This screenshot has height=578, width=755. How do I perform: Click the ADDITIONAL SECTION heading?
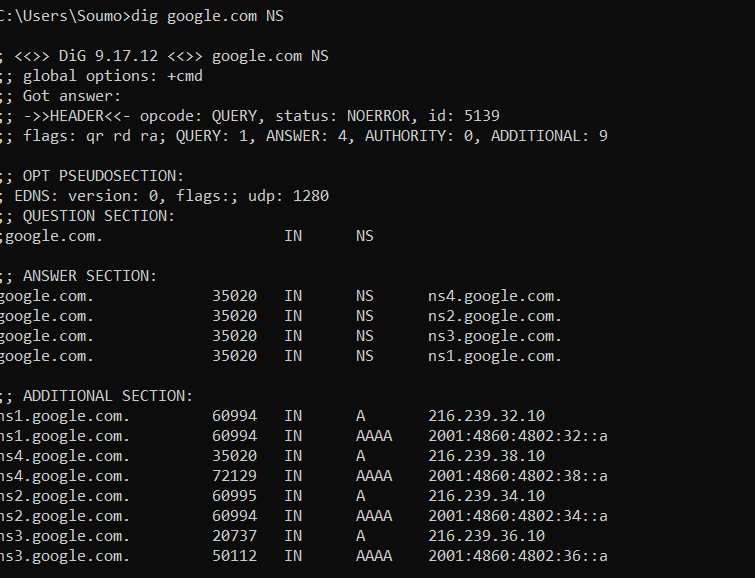[x=108, y=396]
